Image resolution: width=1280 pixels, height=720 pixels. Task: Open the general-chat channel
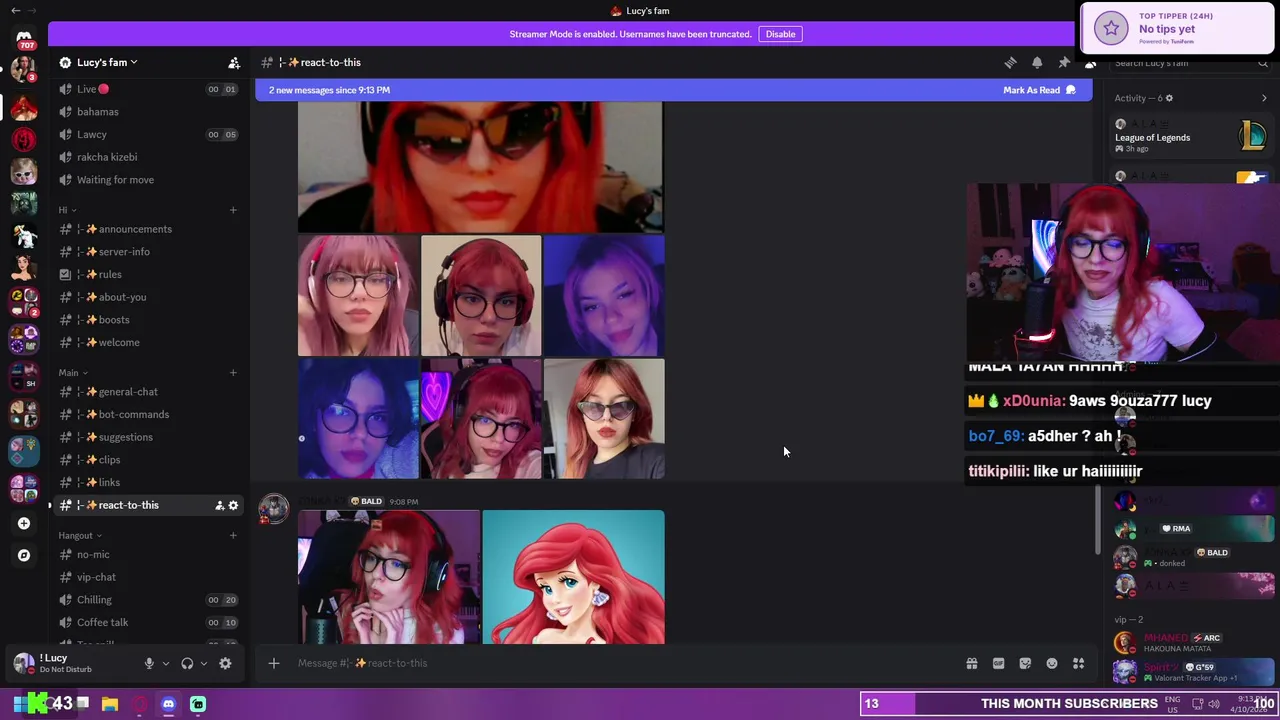(x=148, y=392)
